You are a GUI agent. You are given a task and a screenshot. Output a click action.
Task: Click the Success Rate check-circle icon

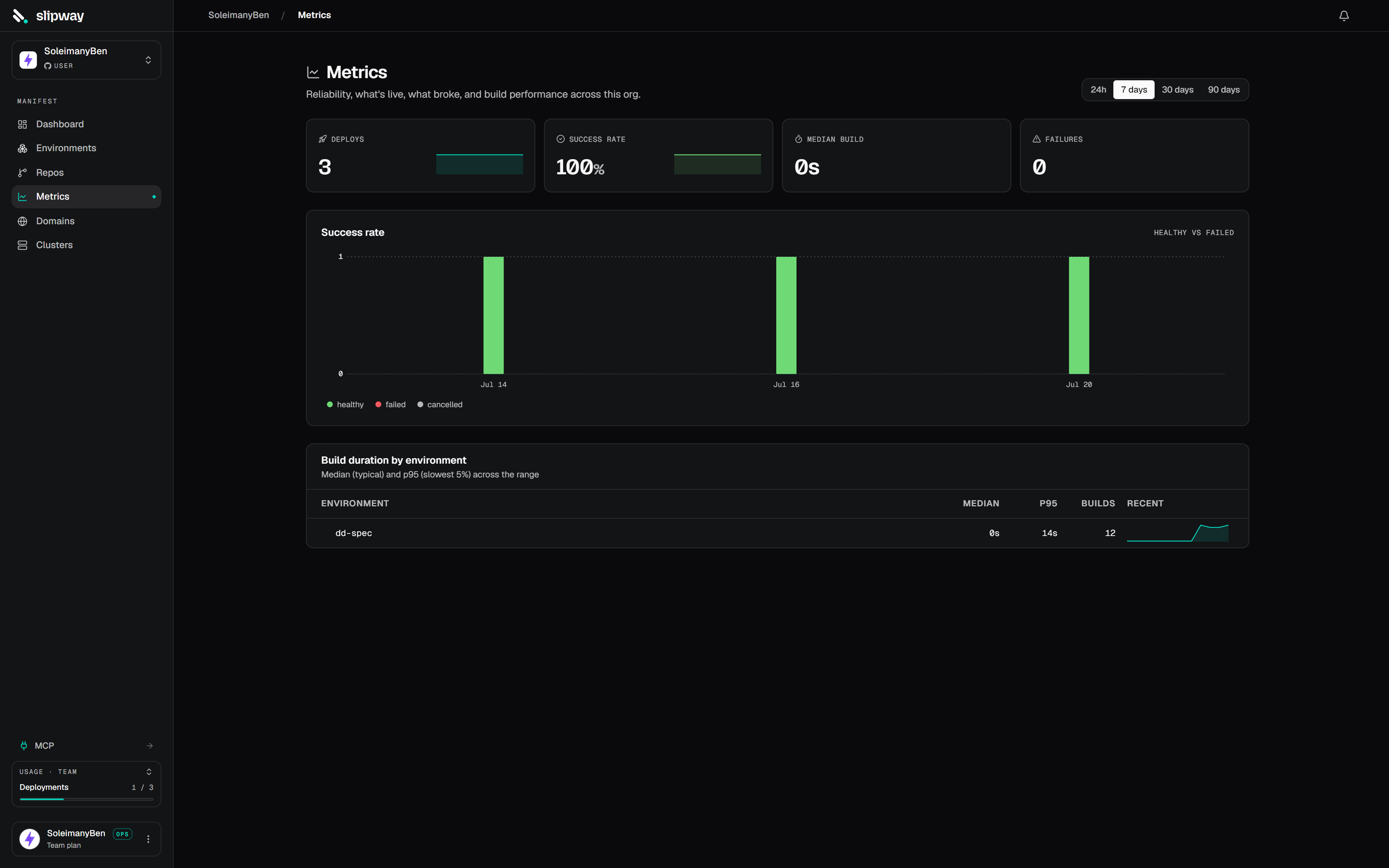tap(560, 139)
